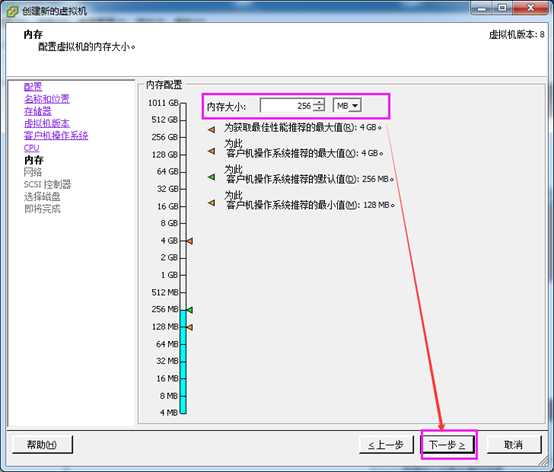
Task: Click the guest OS recommended maximum legend triangle
Action: coord(212,151)
